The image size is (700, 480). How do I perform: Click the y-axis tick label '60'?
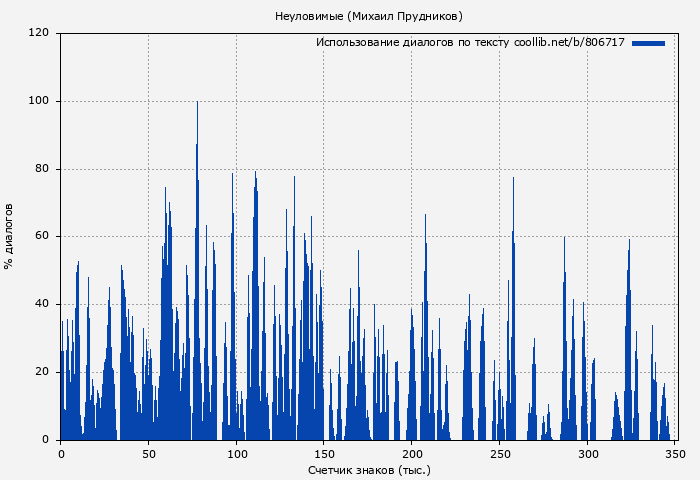[x=42, y=237]
